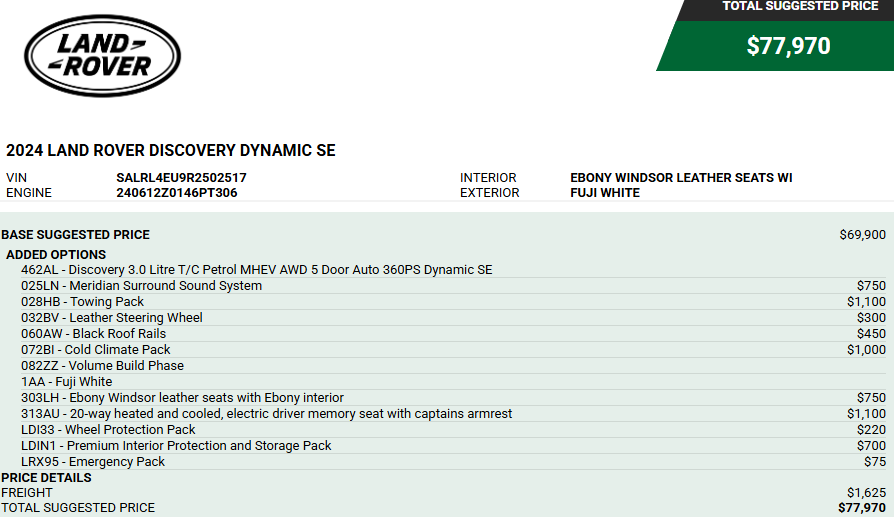The image size is (894, 517).
Task: Click the VIN label
Action: click(x=17, y=178)
